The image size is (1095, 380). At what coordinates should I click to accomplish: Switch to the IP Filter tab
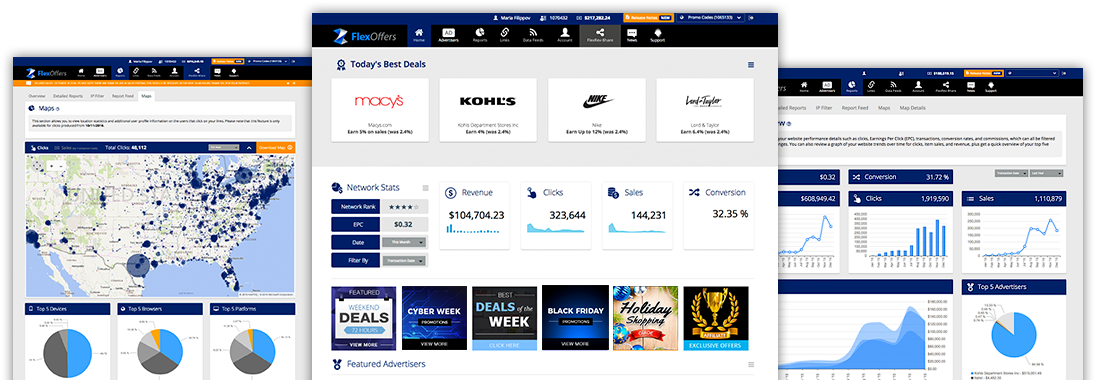tap(97, 96)
